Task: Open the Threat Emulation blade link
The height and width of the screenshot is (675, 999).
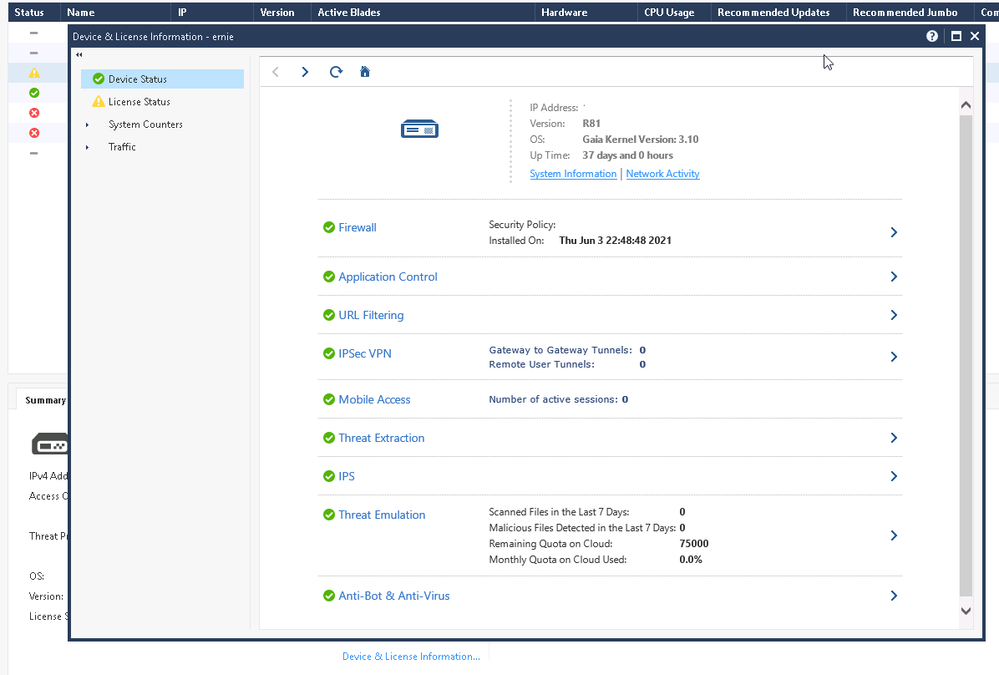Action: click(382, 514)
